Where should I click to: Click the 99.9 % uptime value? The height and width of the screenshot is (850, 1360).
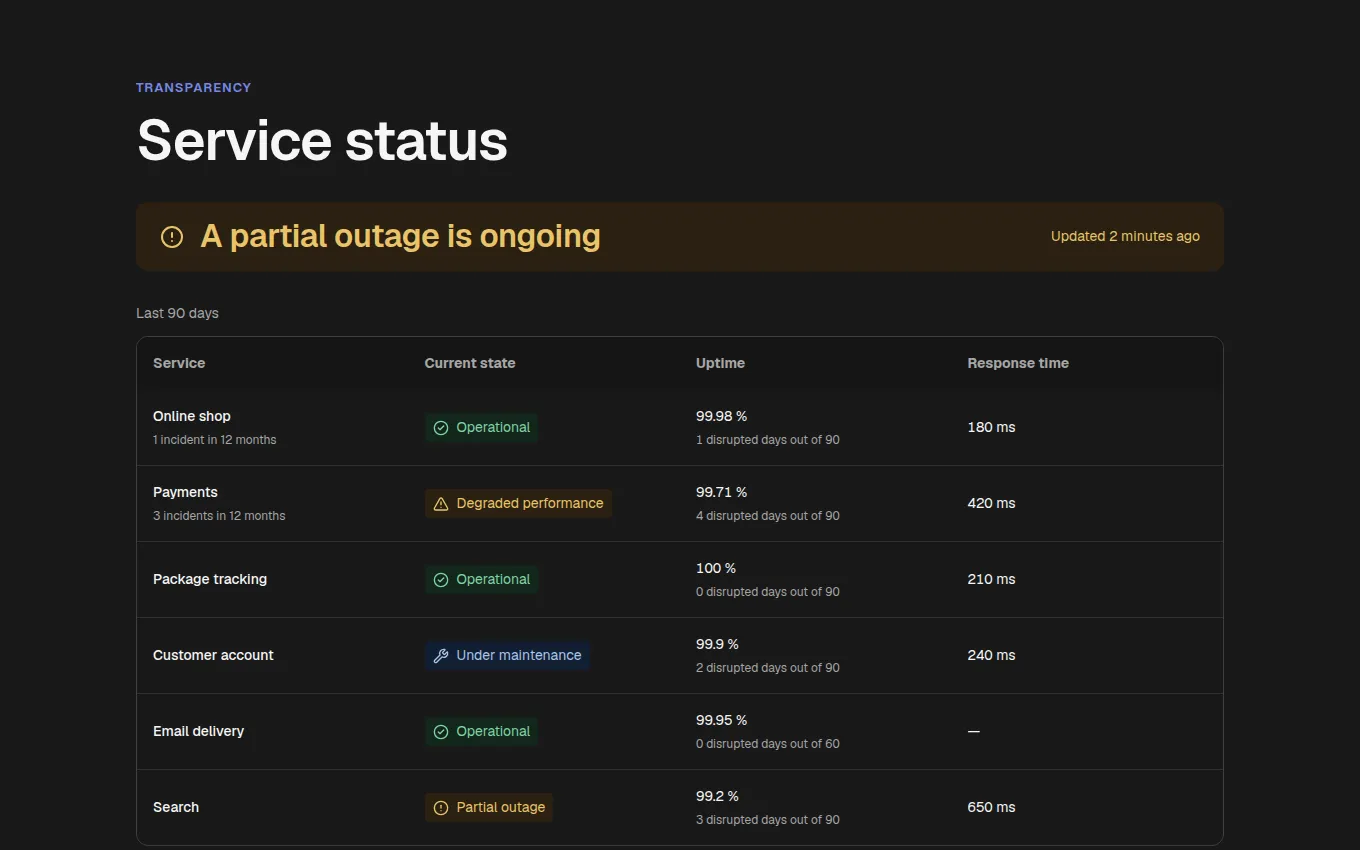click(x=717, y=644)
